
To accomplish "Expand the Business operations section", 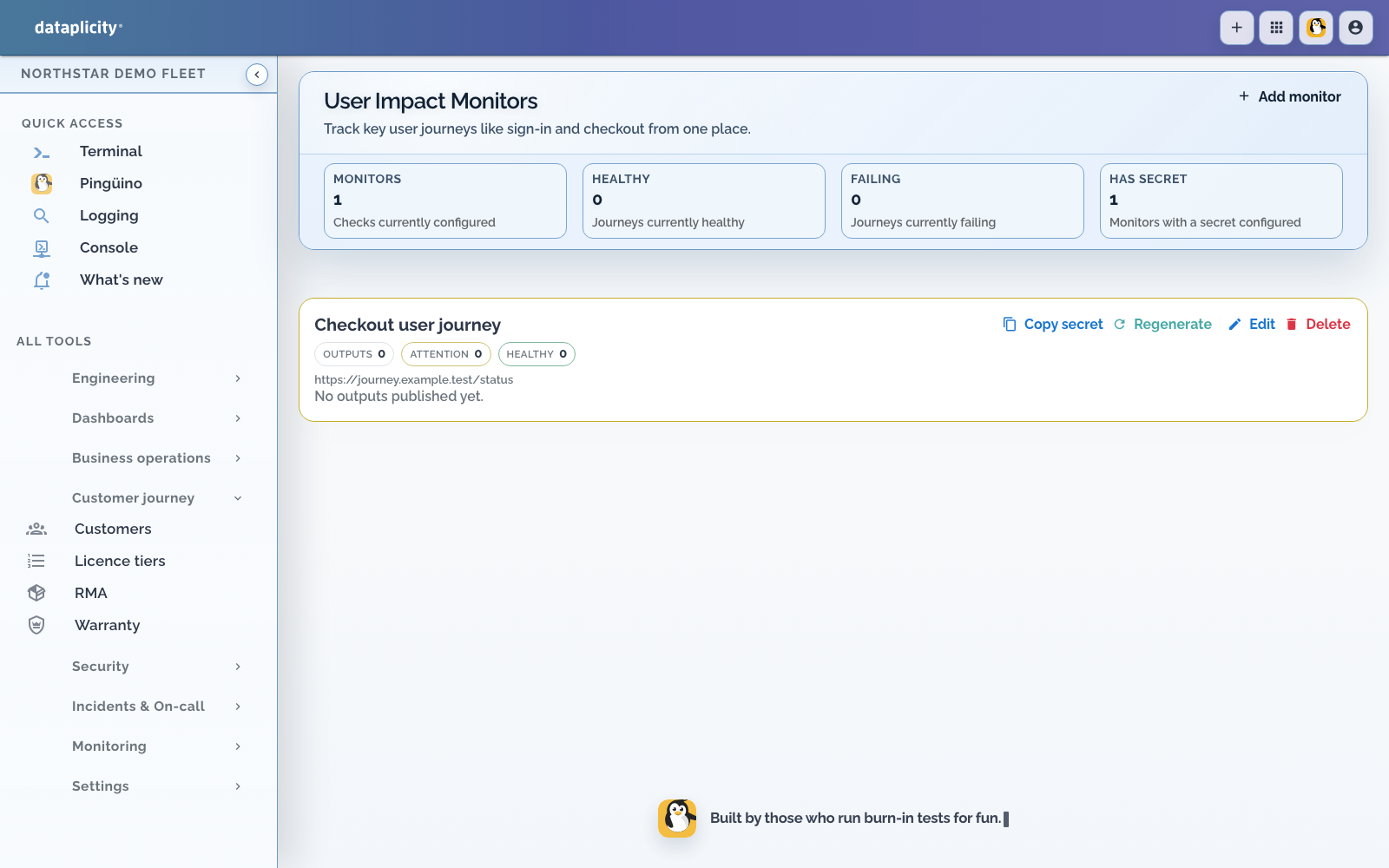I will click(156, 458).
